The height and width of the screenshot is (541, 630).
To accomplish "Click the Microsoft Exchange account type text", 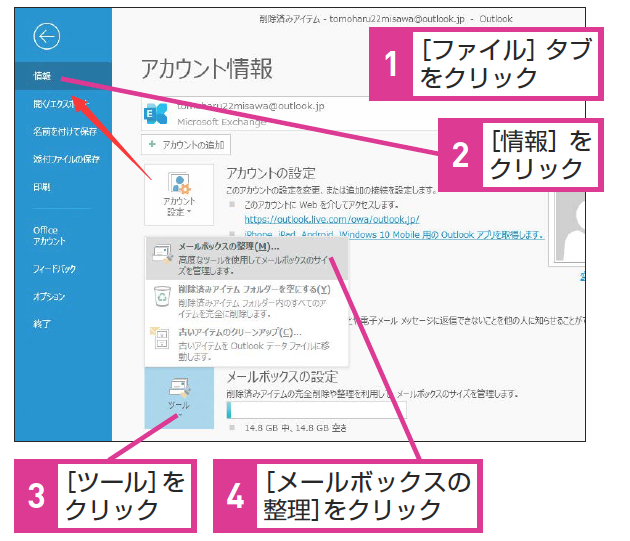I will click(x=222, y=122).
